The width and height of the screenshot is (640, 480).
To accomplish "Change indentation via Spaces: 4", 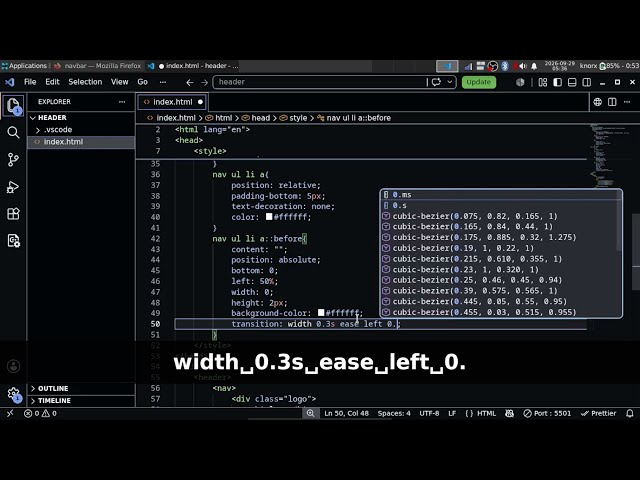I will coord(394,413).
